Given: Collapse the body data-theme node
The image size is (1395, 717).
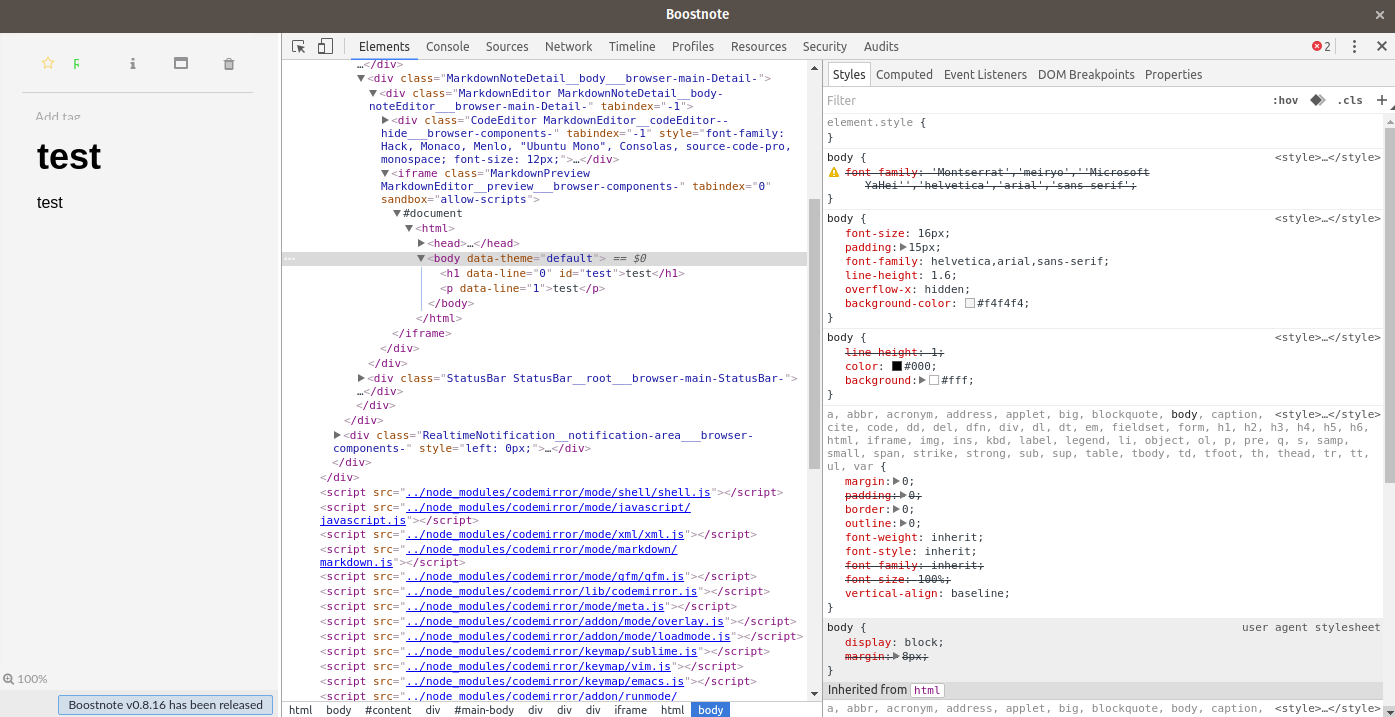Looking at the screenshot, I should tap(422, 258).
